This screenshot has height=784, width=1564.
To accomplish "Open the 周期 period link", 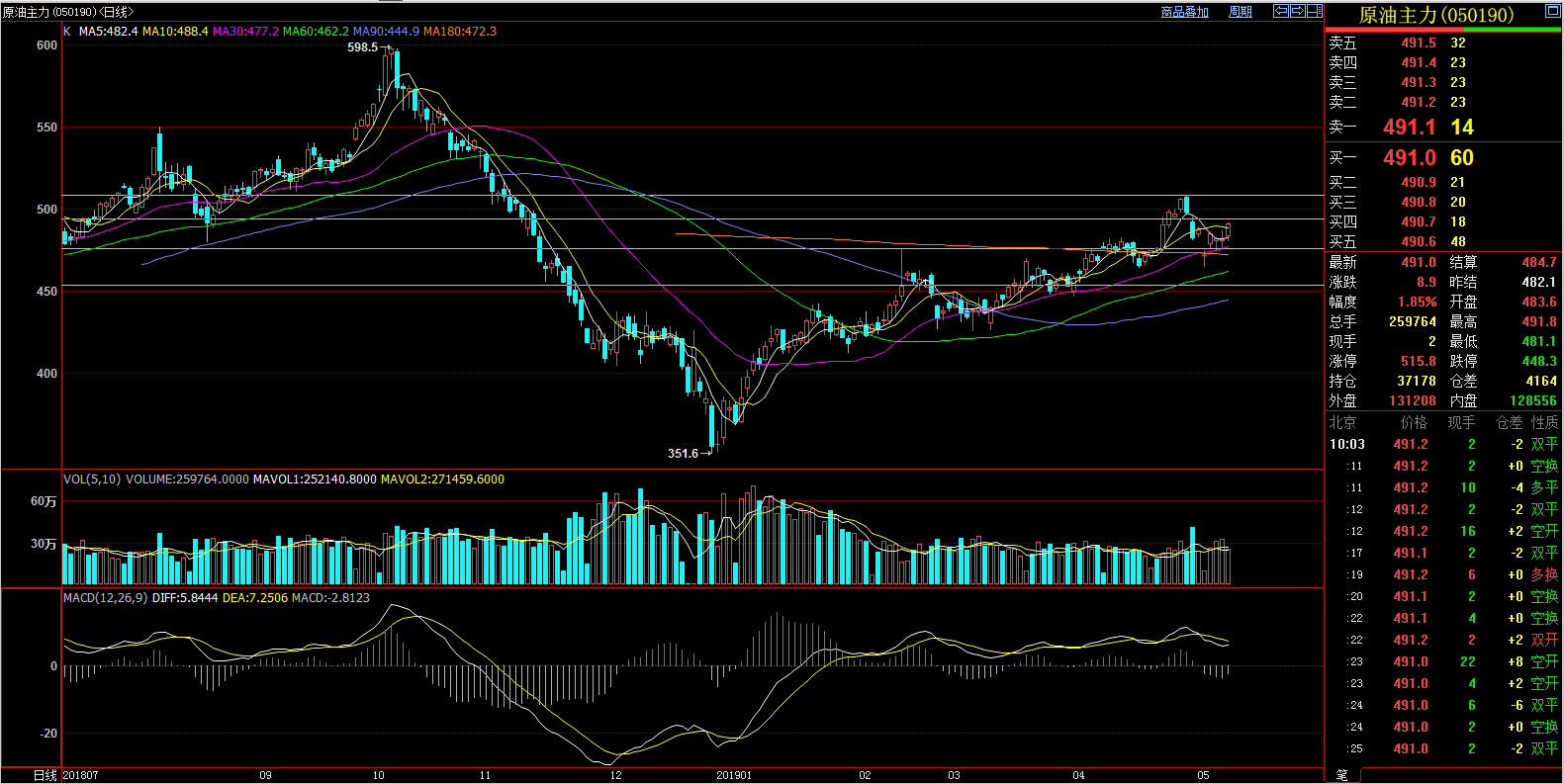I will [1241, 12].
